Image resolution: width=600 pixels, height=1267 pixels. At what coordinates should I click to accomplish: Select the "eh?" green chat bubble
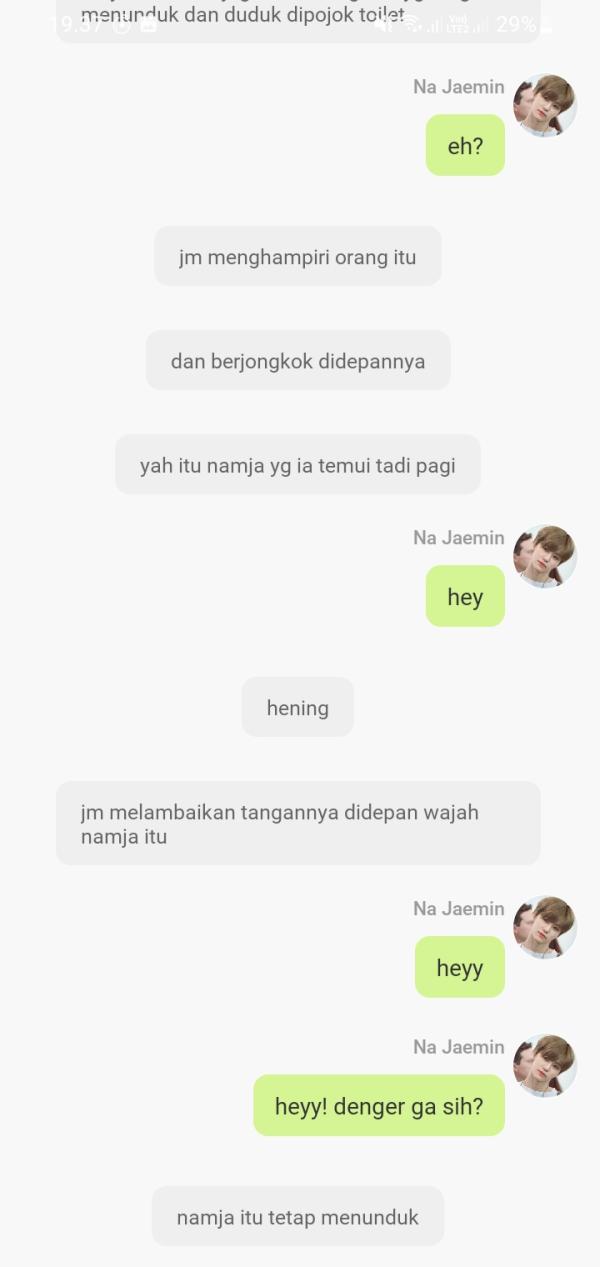point(465,146)
